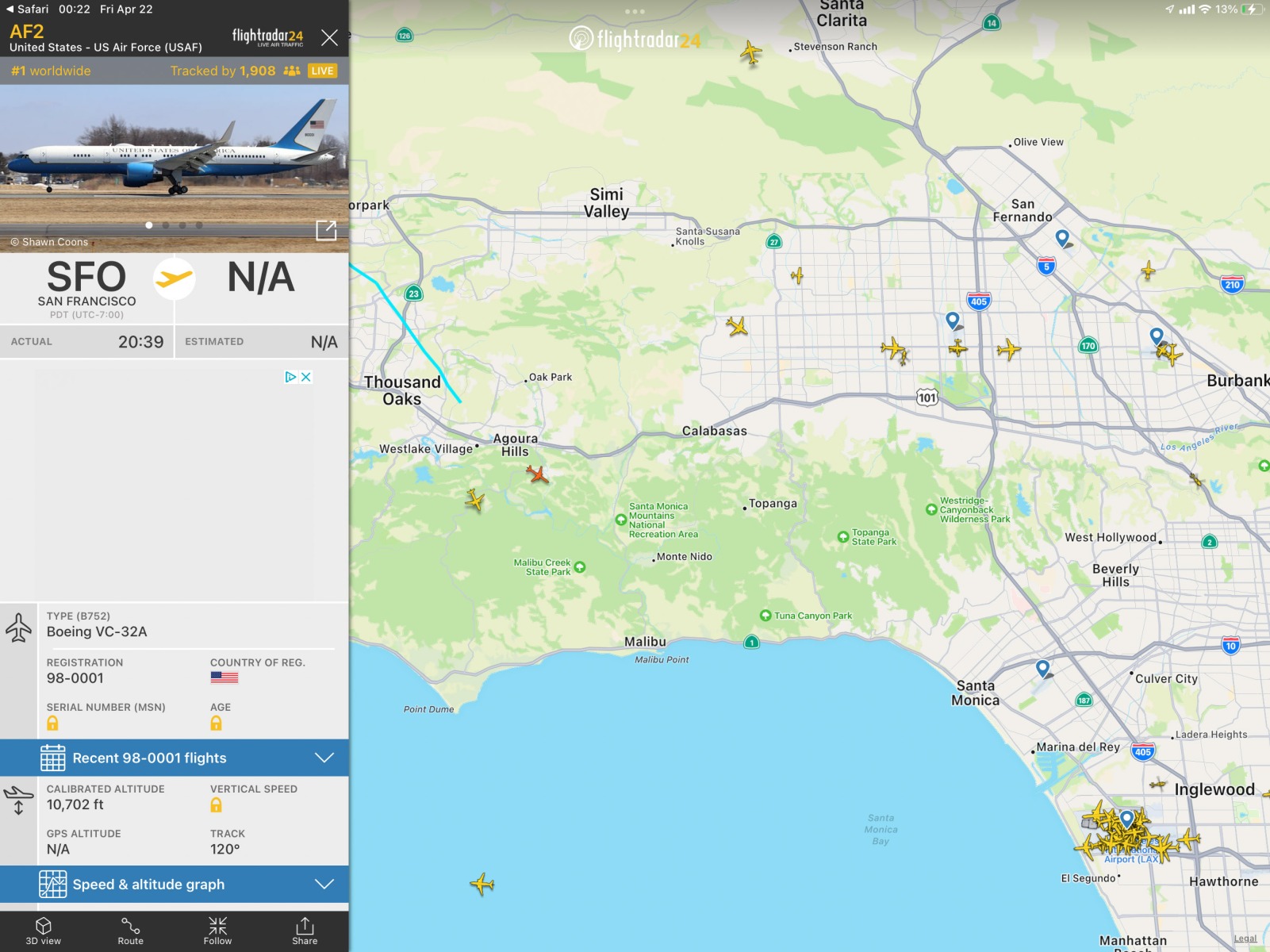Tap the first photo page dot
The height and width of the screenshot is (952, 1270).
(x=148, y=225)
